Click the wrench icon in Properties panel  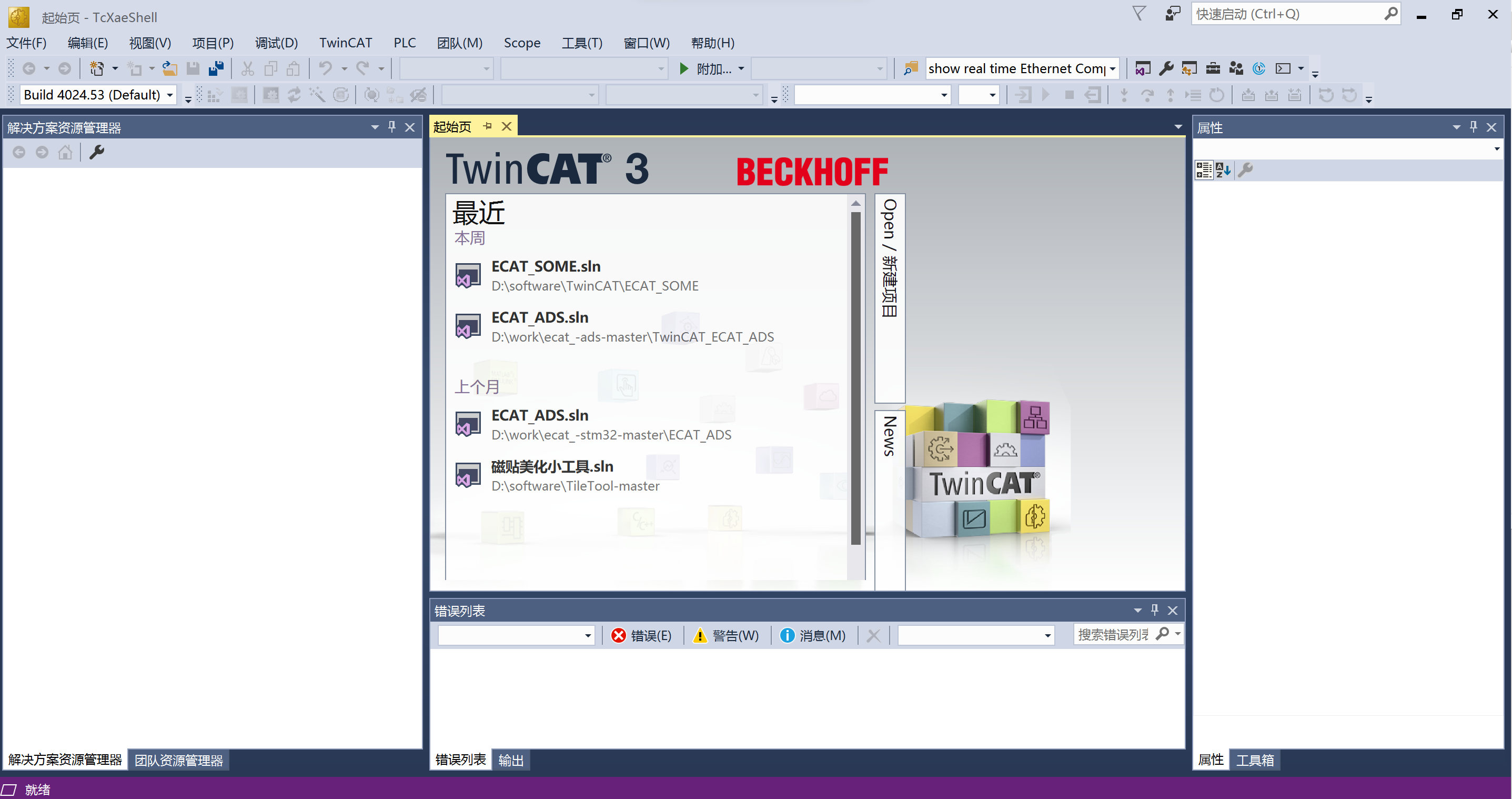pos(1245,169)
